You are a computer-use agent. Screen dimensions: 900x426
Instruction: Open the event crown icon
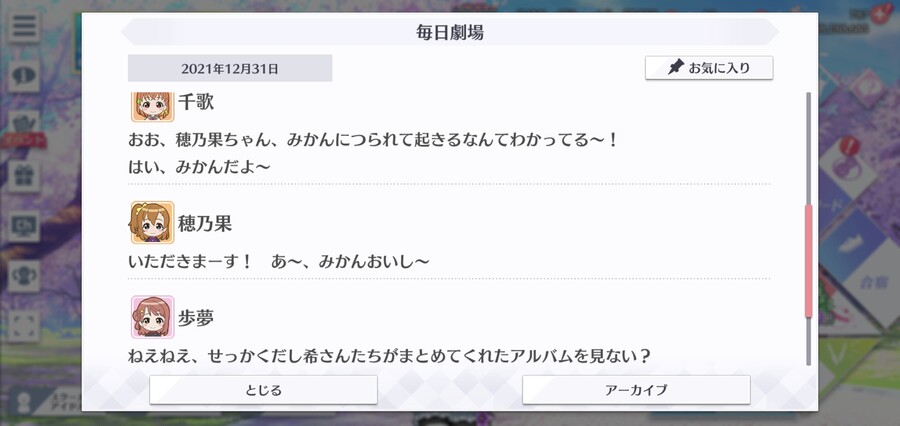[x=24, y=125]
